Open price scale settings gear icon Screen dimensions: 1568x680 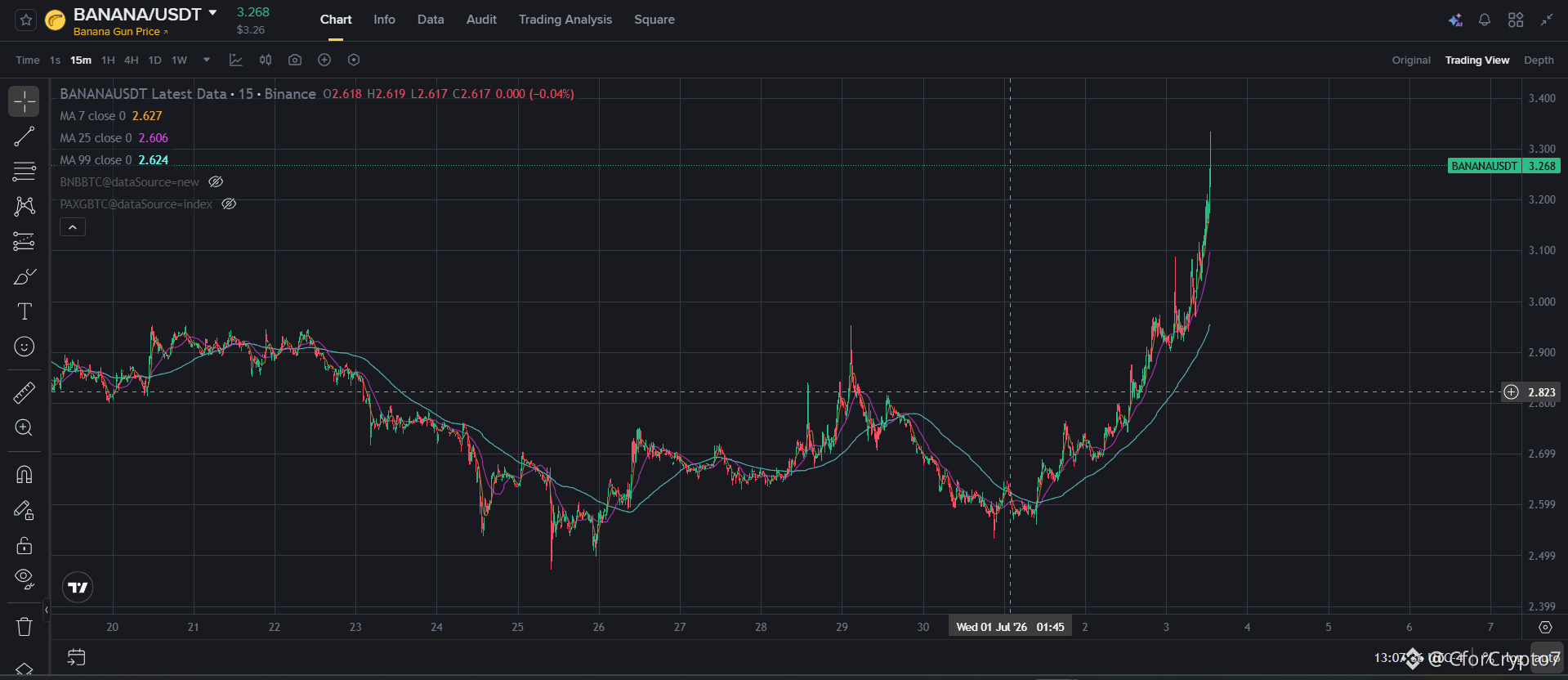[1545, 628]
